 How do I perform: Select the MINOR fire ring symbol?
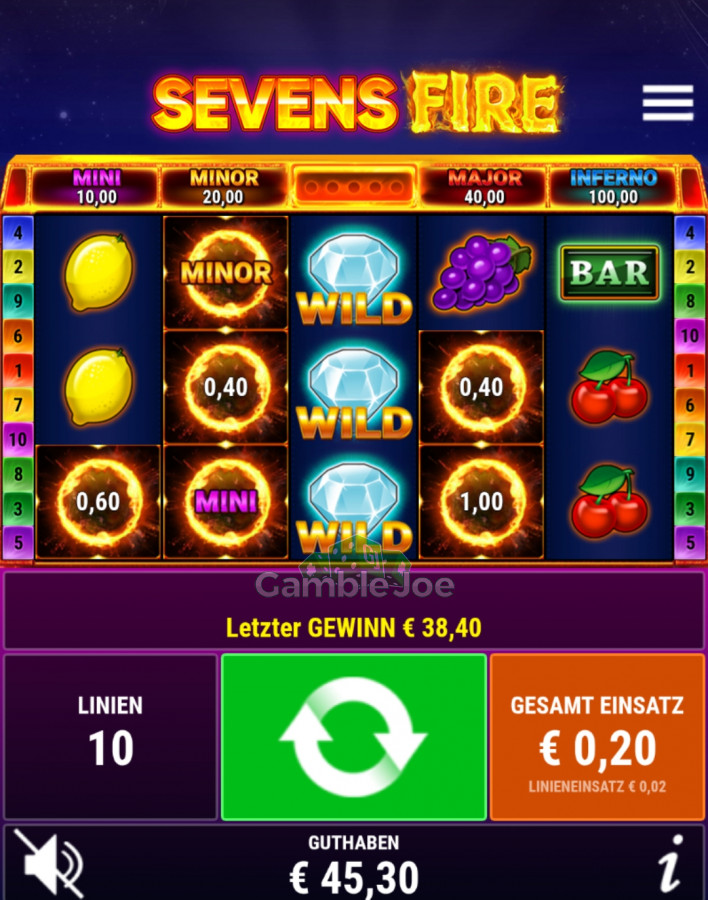[x=226, y=273]
